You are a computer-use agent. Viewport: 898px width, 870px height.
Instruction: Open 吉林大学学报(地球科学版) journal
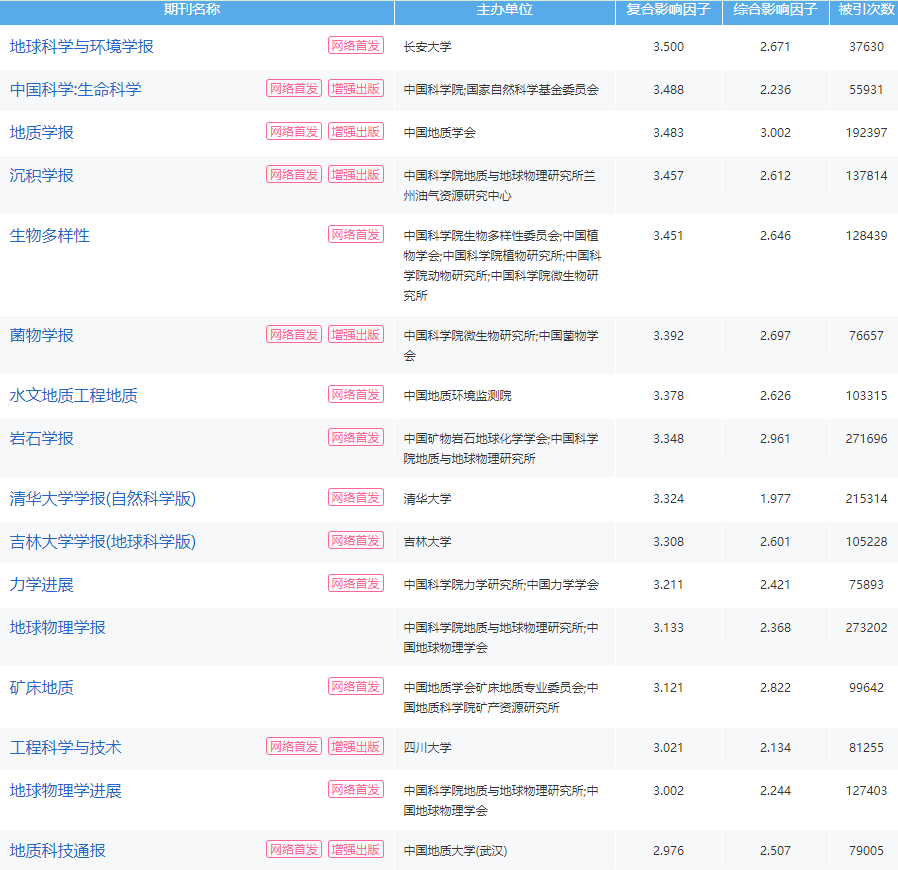coord(103,542)
